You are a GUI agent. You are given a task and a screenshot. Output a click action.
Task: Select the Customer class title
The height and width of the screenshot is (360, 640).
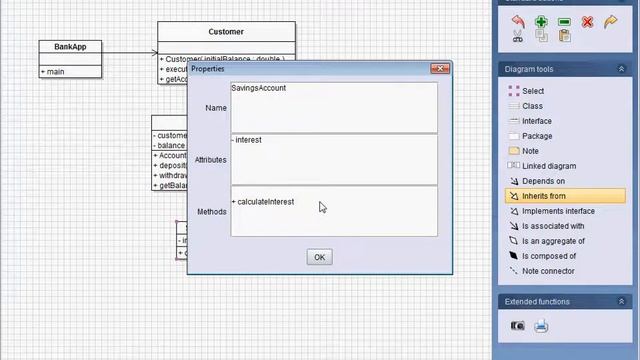(x=226, y=31)
